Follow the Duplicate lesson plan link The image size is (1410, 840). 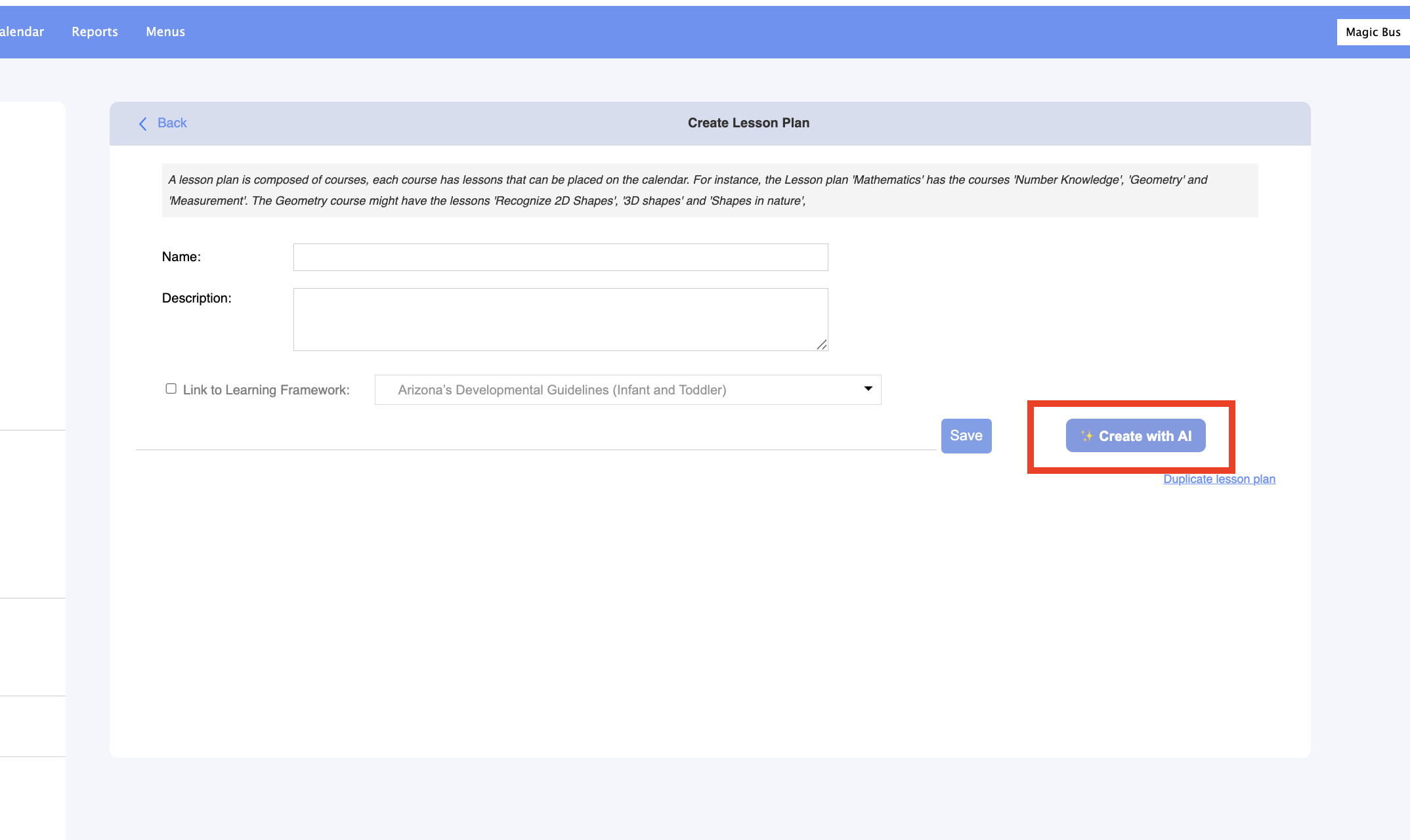tap(1219, 479)
